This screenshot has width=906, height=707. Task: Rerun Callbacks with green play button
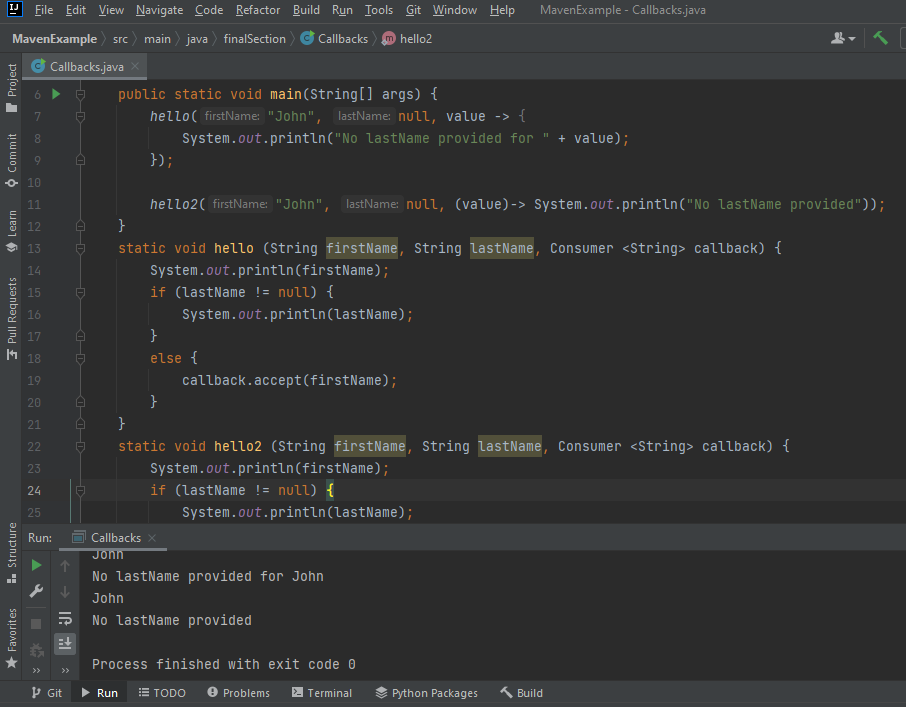[36, 565]
